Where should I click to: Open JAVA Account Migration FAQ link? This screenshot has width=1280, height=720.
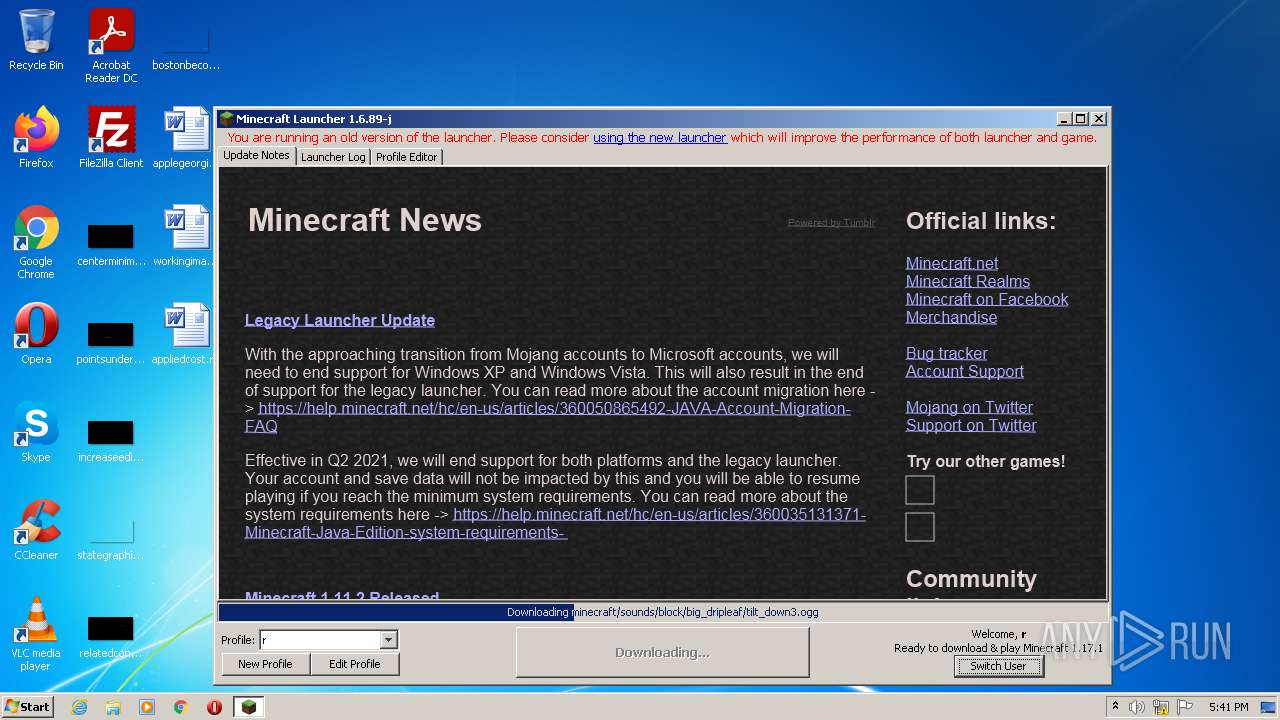(548, 417)
